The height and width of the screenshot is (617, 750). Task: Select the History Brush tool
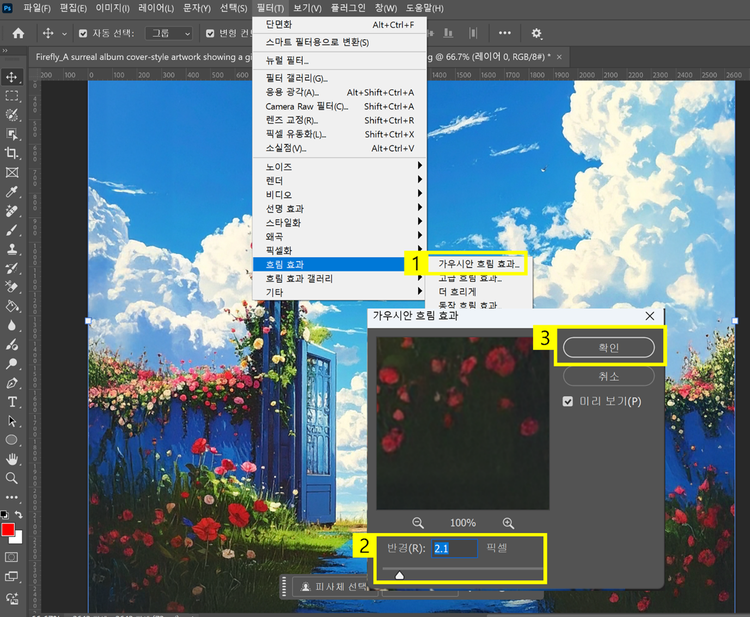11,268
